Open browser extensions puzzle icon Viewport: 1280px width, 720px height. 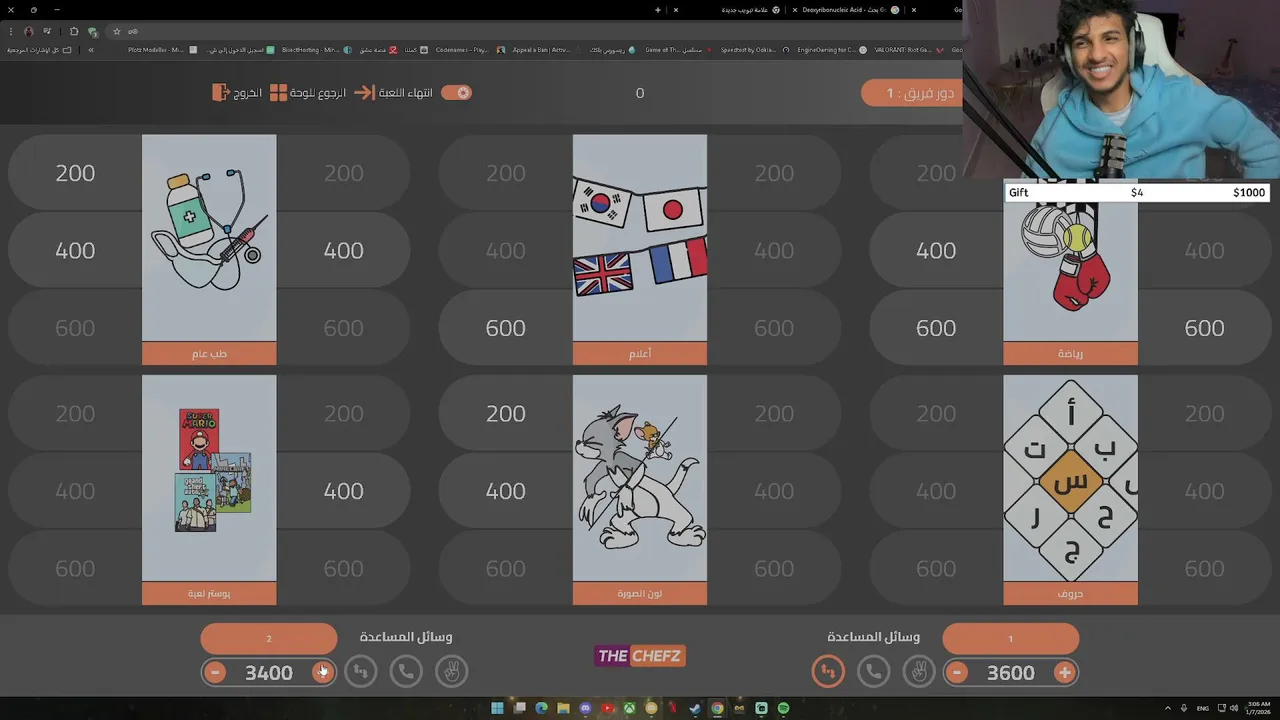pyautogui.click(x=74, y=32)
